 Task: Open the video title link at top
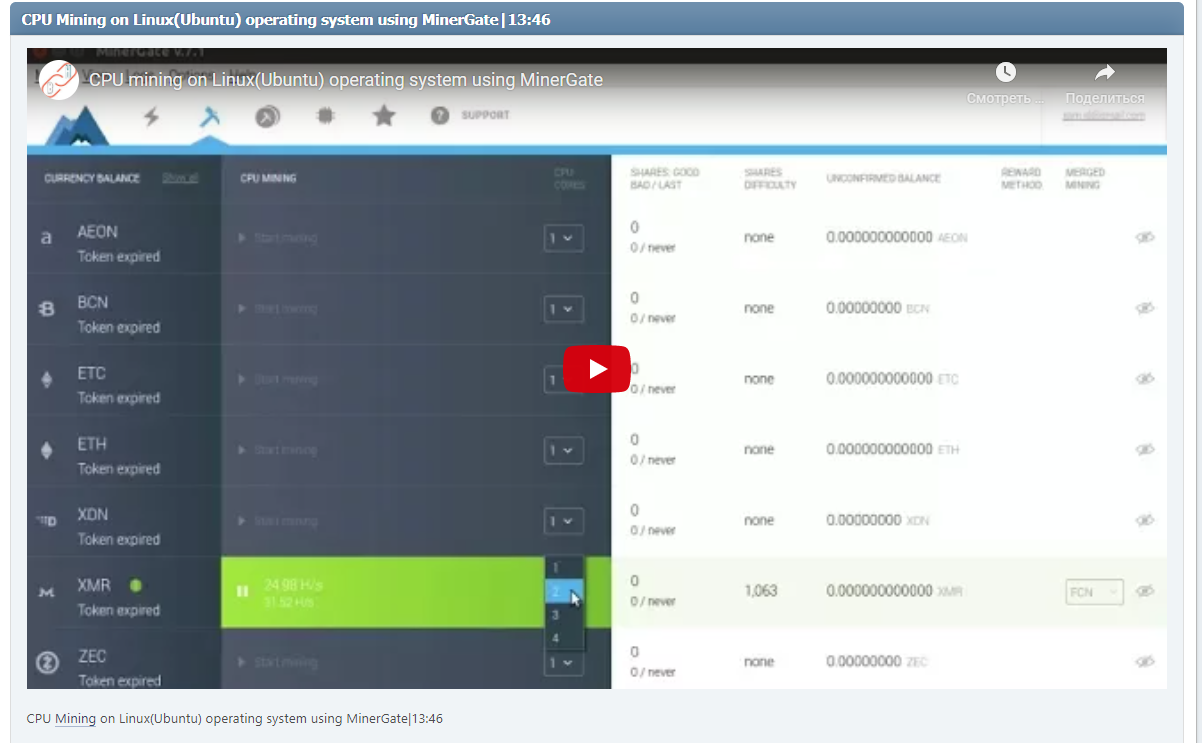pos(346,80)
